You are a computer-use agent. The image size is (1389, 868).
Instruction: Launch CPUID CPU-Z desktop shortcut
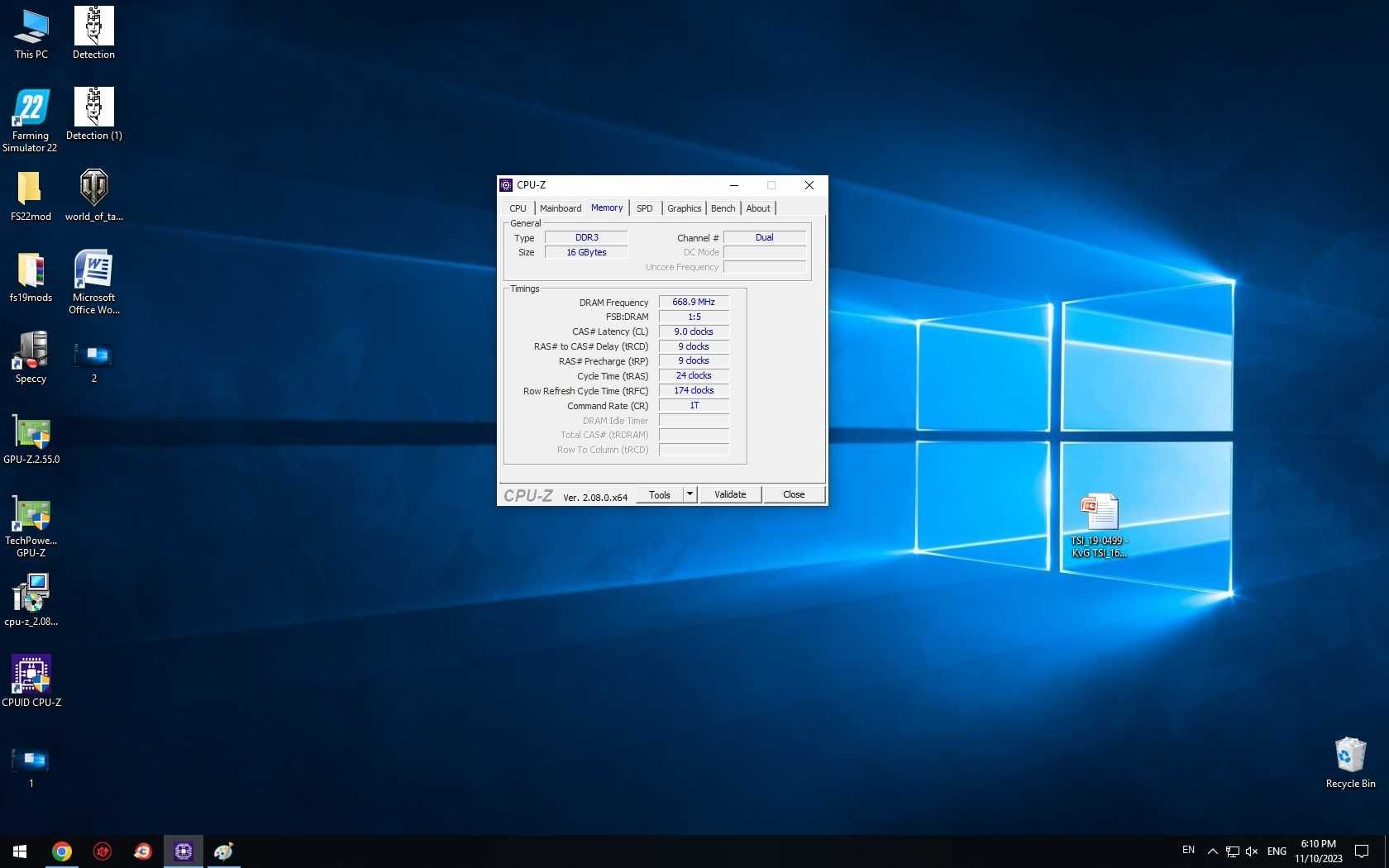tap(31, 681)
